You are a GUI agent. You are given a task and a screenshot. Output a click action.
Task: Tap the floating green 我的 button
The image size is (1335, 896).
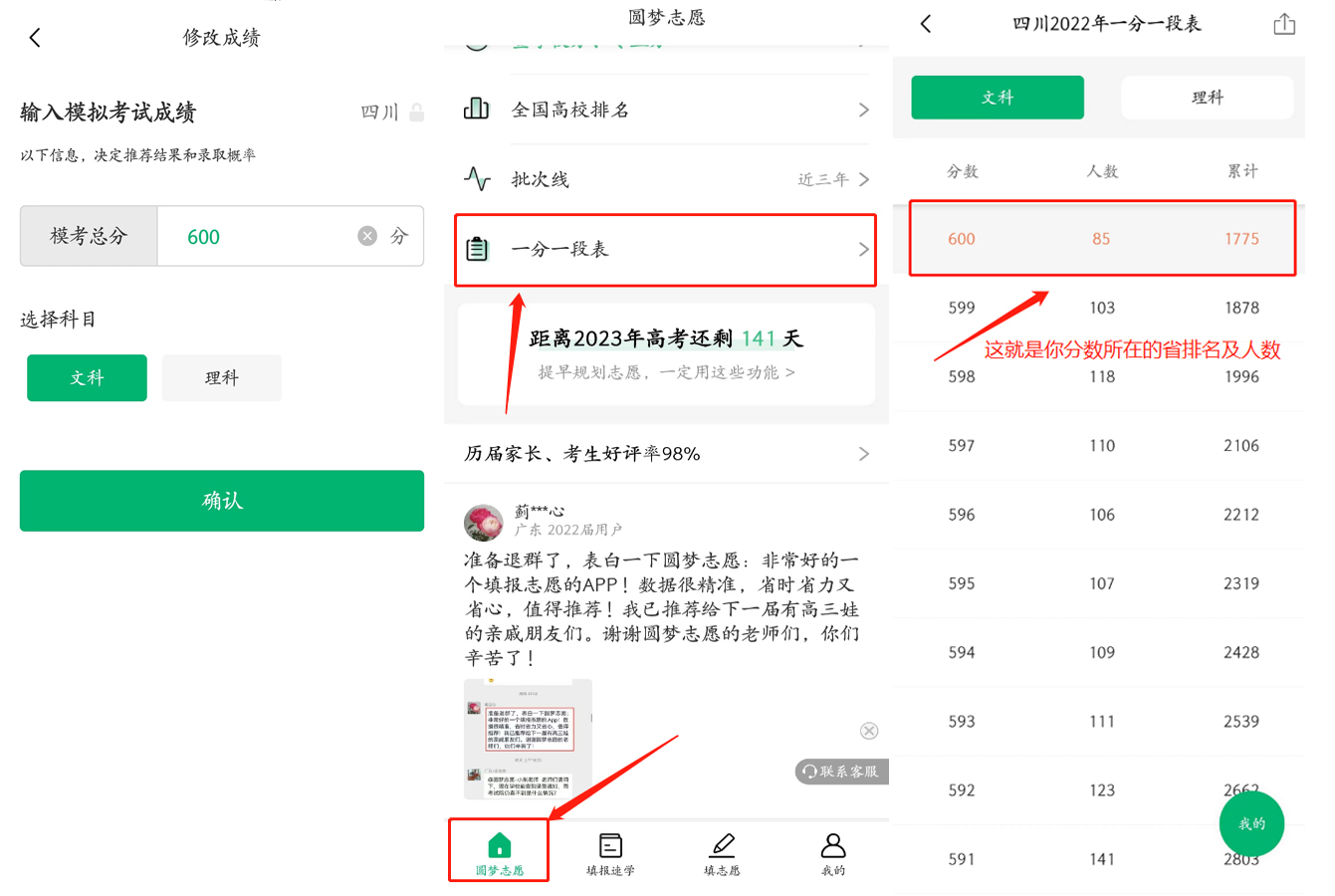[x=1251, y=823]
